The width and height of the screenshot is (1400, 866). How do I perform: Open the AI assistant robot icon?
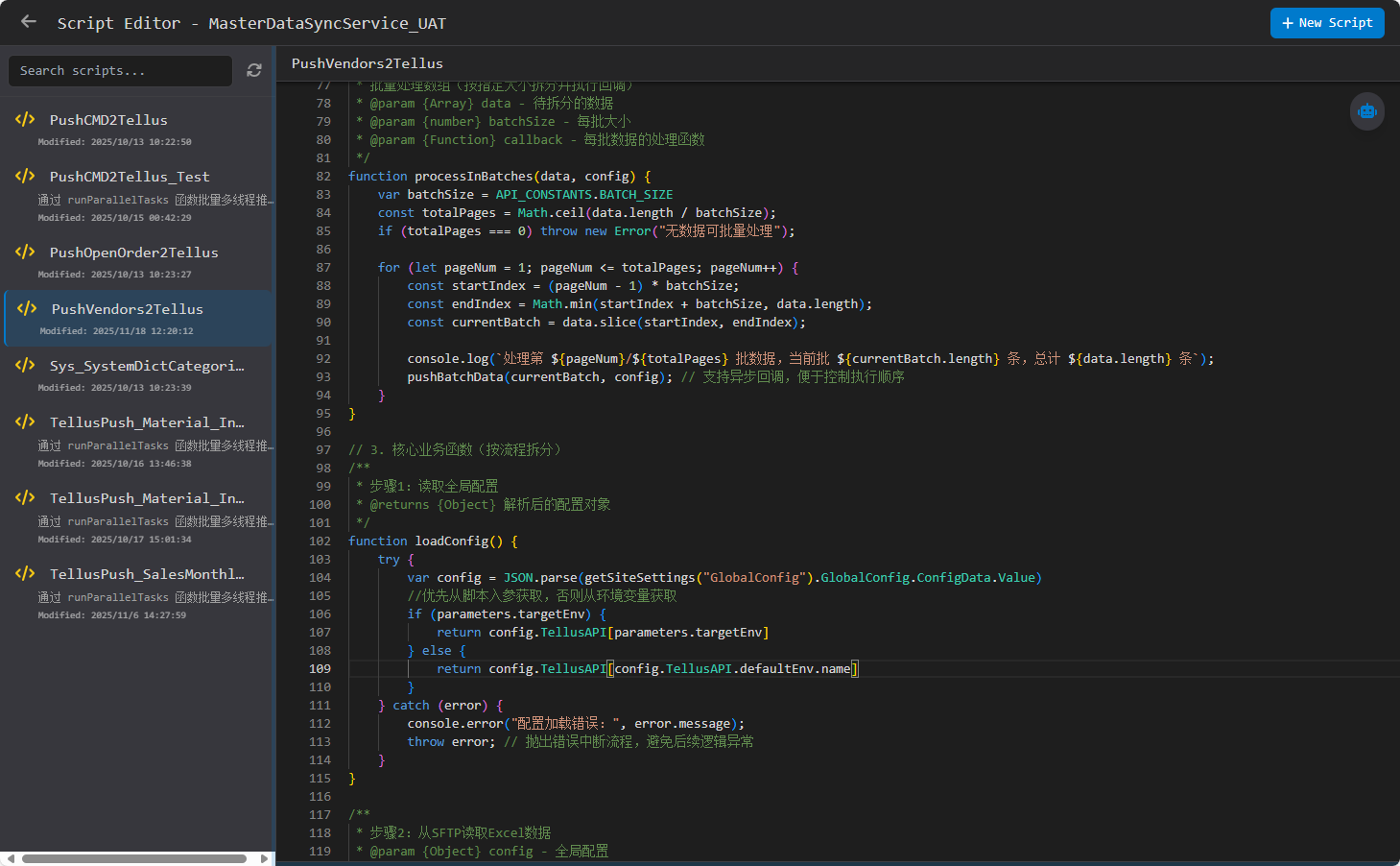(x=1366, y=111)
